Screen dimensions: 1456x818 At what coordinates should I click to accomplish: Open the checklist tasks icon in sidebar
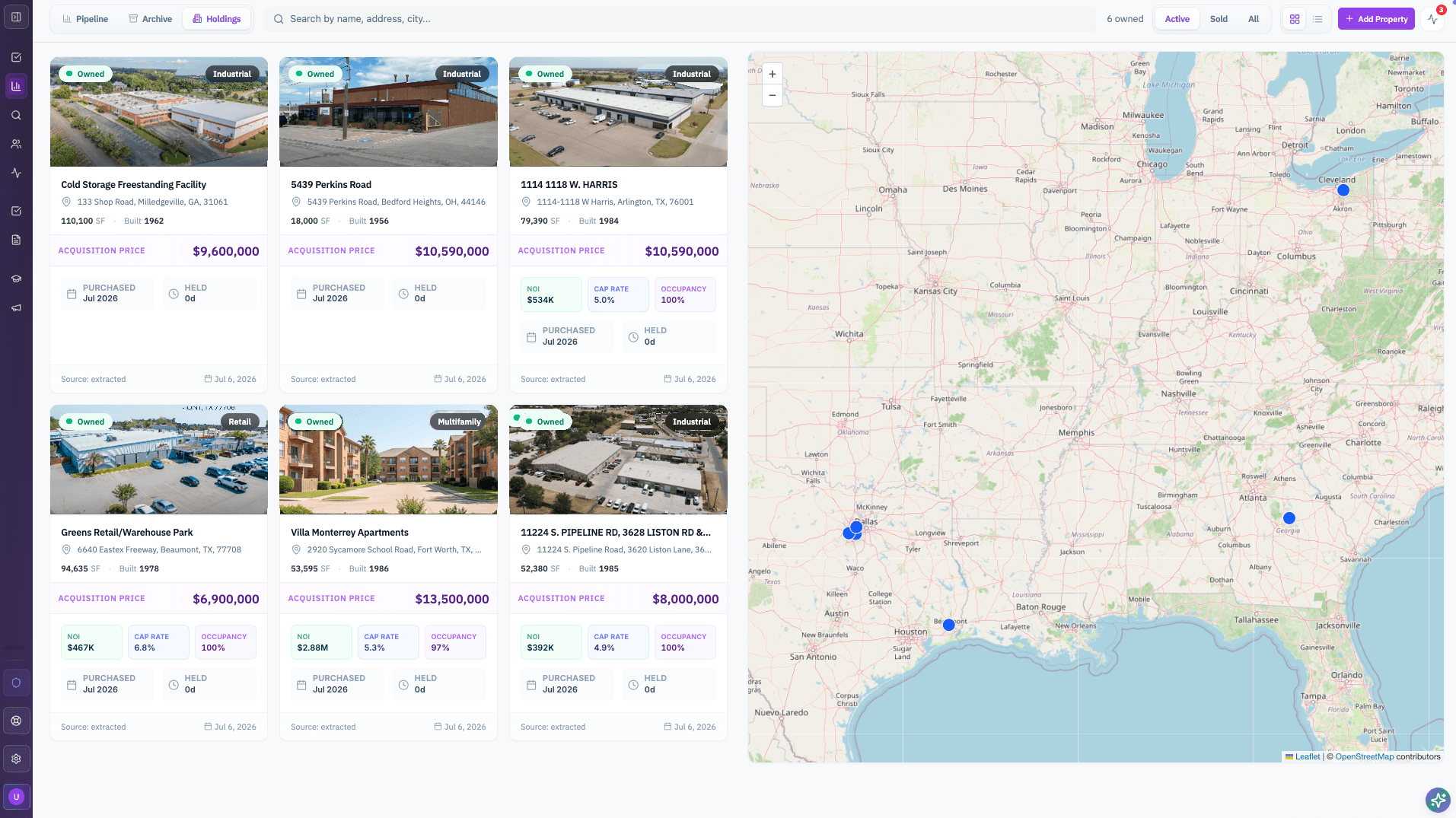pos(16,57)
